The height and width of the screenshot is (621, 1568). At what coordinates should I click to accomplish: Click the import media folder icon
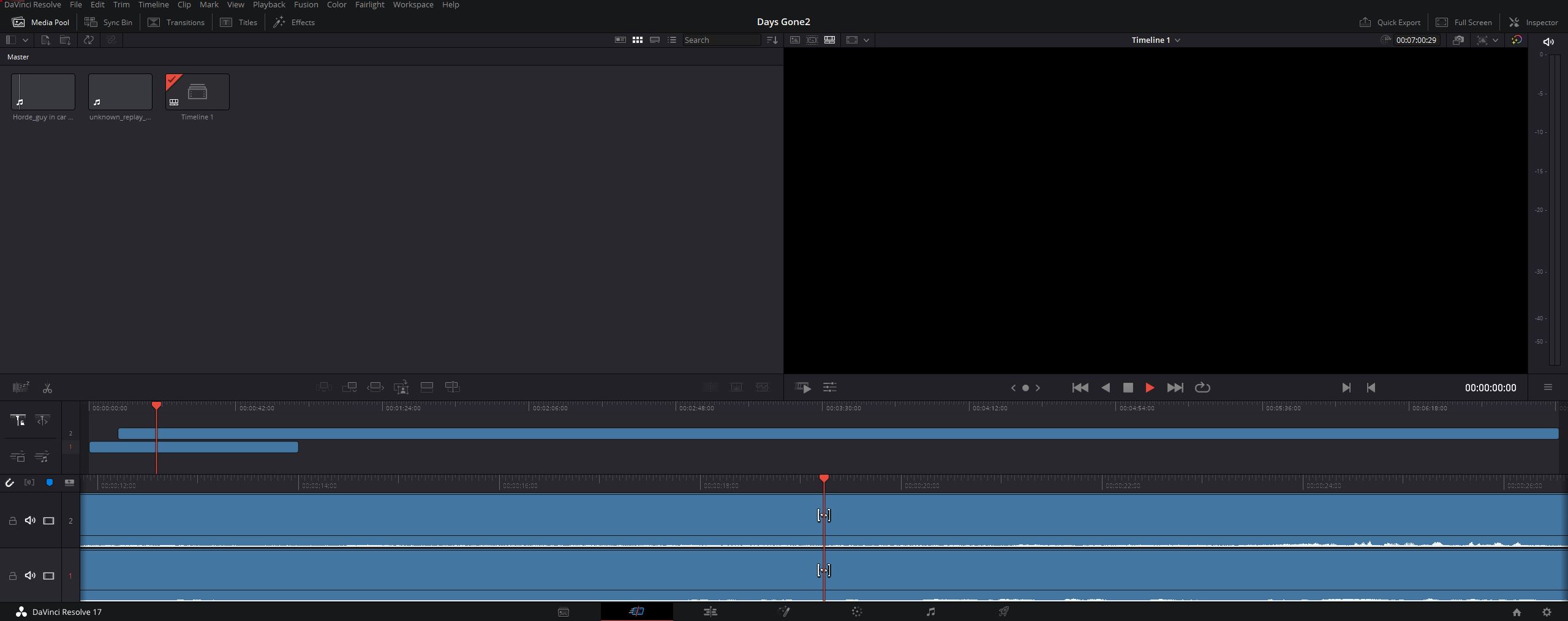pyautogui.click(x=65, y=40)
